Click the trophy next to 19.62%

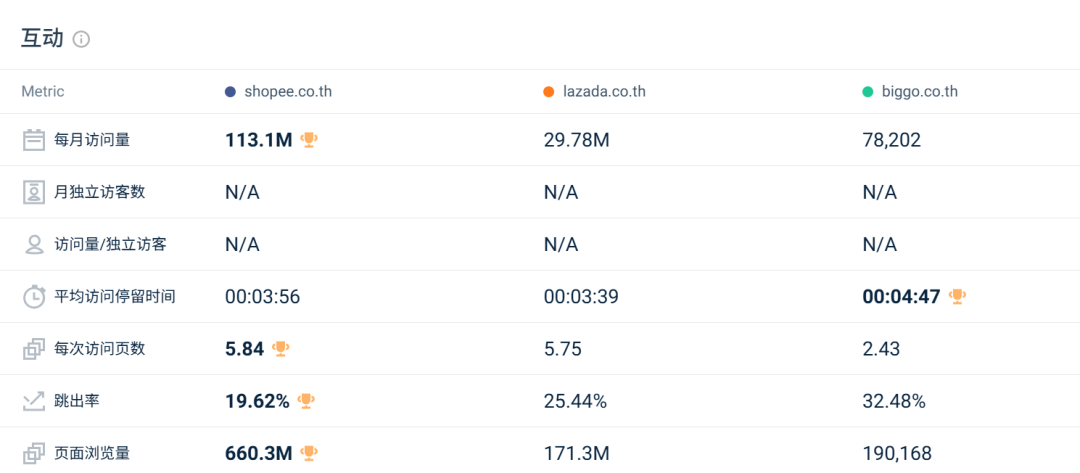(x=307, y=401)
